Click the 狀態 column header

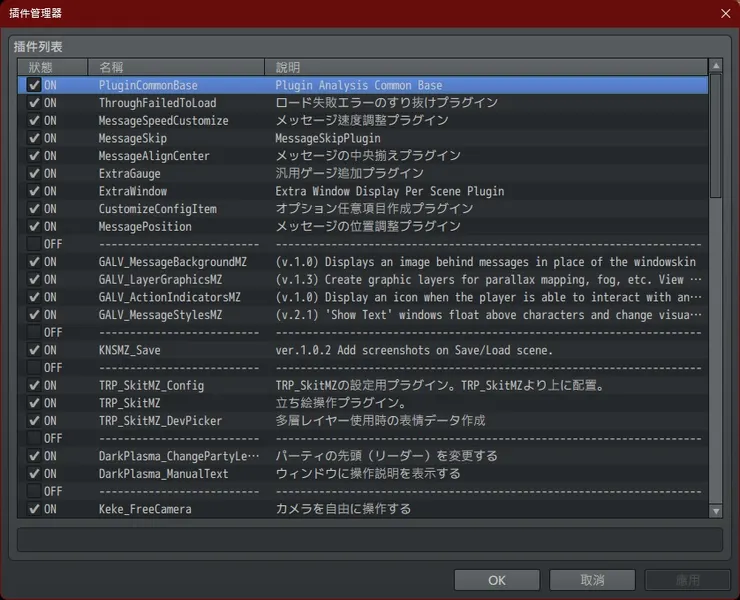click(52, 67)
